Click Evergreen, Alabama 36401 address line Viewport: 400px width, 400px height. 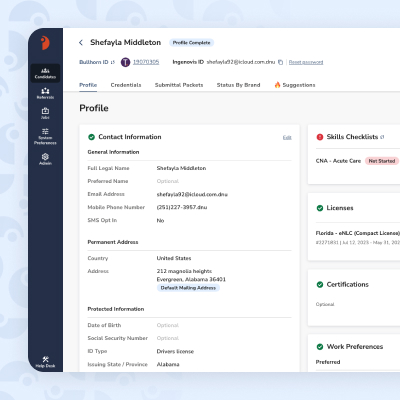(x=191, y=279)
